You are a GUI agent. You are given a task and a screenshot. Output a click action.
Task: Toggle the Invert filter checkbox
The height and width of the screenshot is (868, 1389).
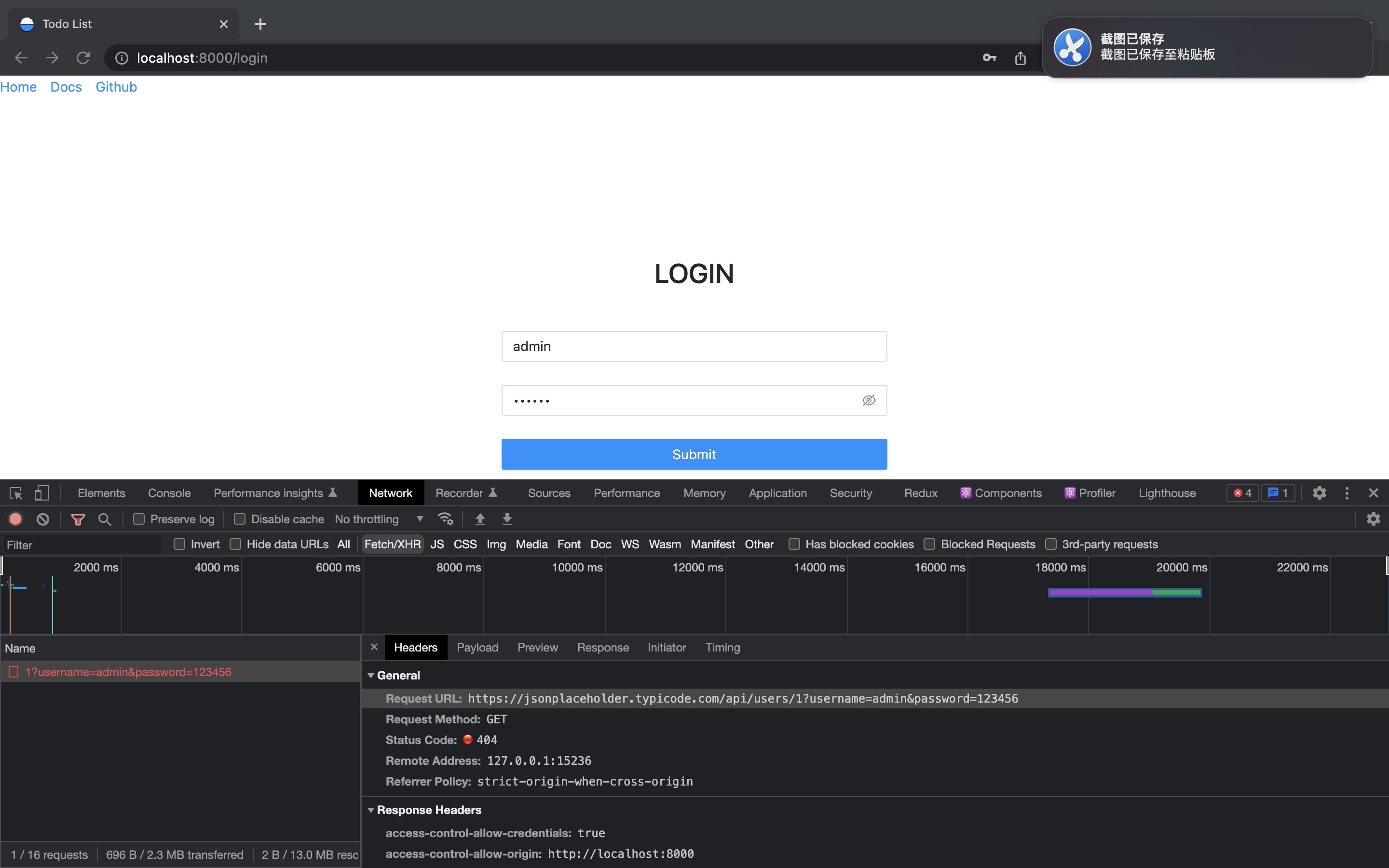[180, 544]
